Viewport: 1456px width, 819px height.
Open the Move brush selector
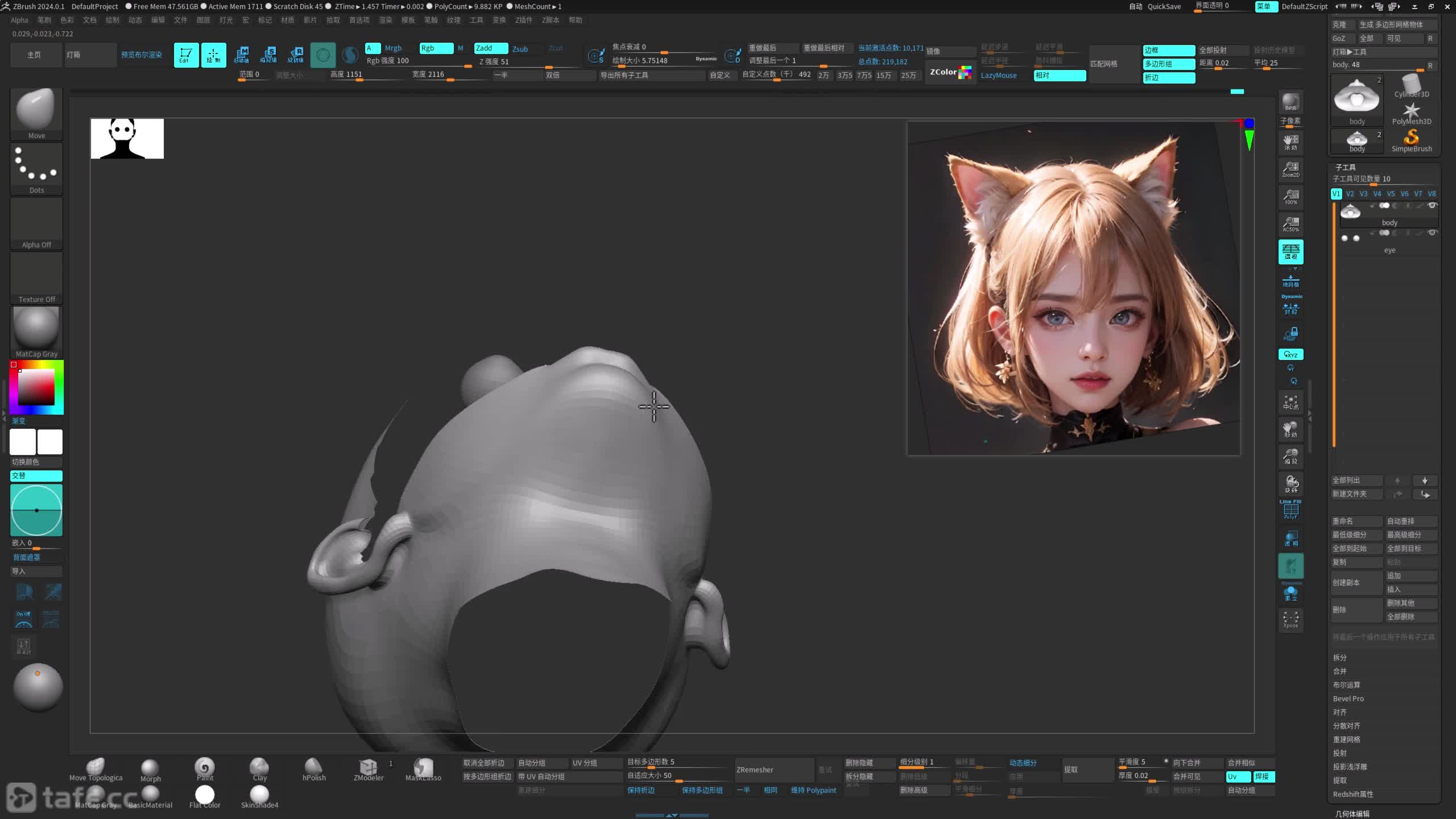36,114
